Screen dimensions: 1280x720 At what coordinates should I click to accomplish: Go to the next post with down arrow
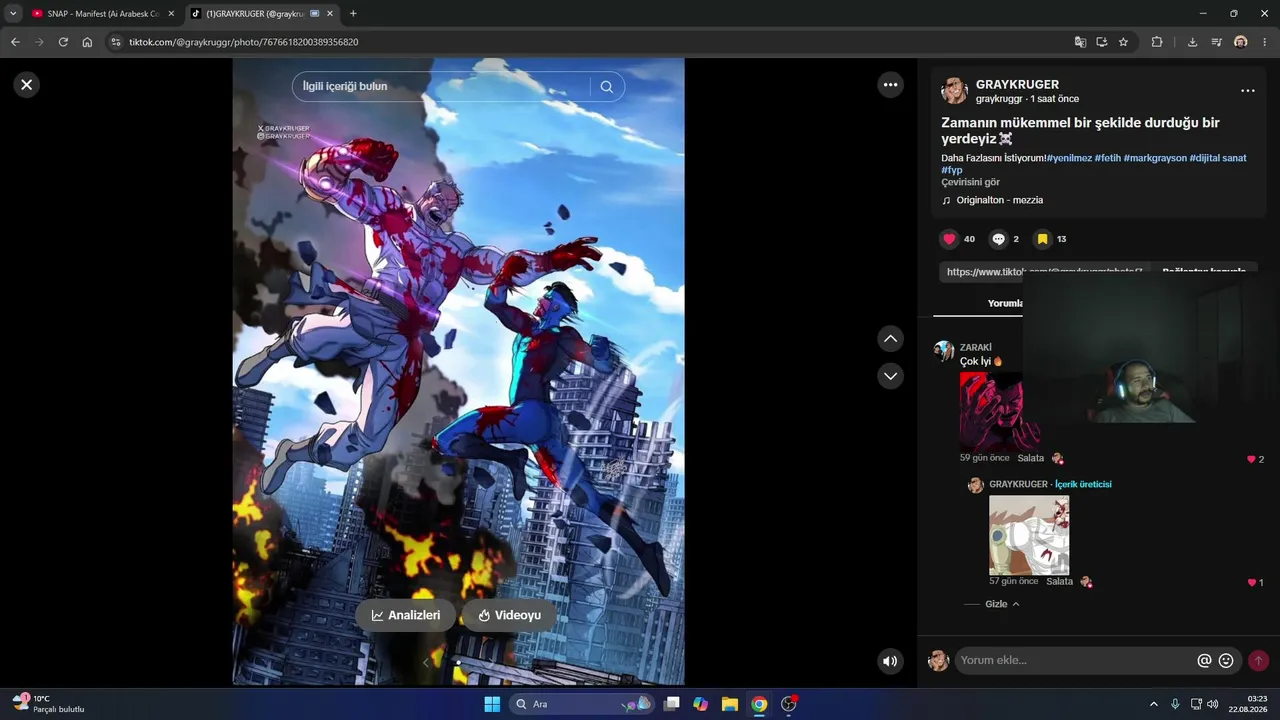tap(891, 376)
